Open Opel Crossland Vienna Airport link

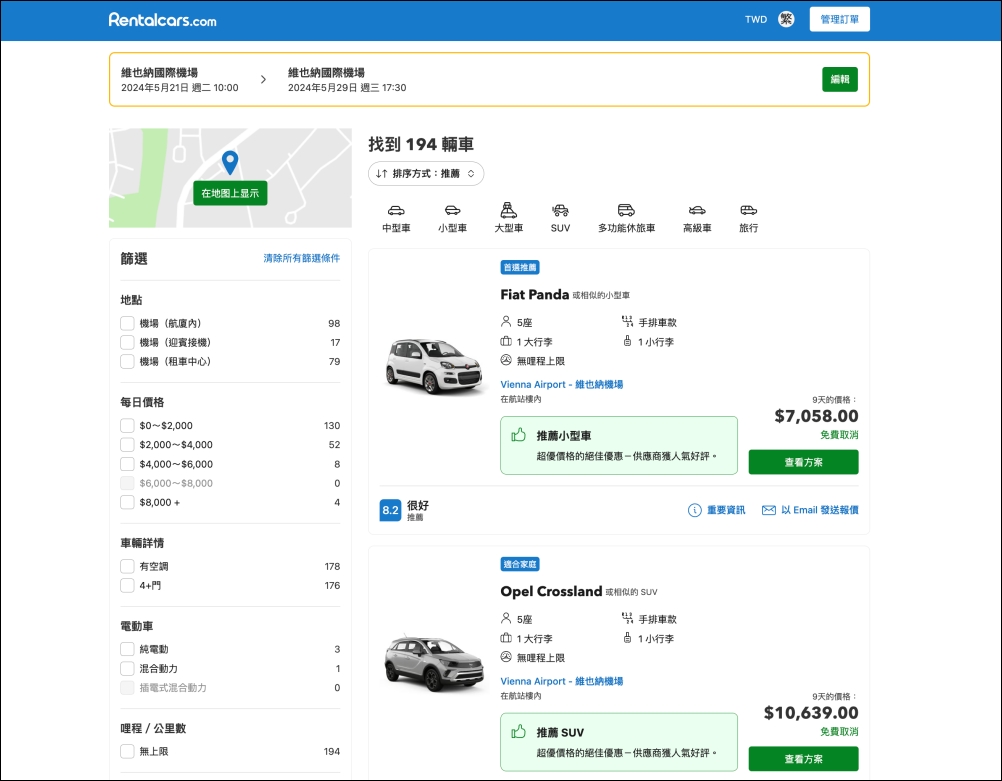(x=562, y=681)
